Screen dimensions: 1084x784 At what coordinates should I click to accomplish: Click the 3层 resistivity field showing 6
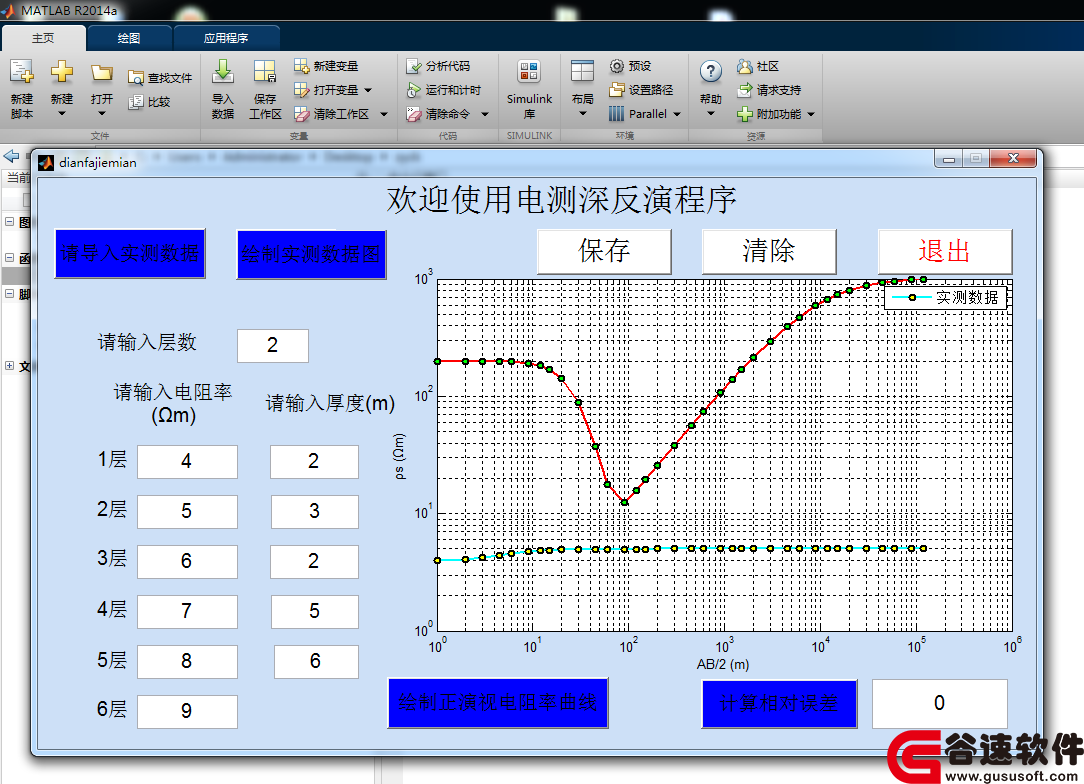click(x=187, y=561)
